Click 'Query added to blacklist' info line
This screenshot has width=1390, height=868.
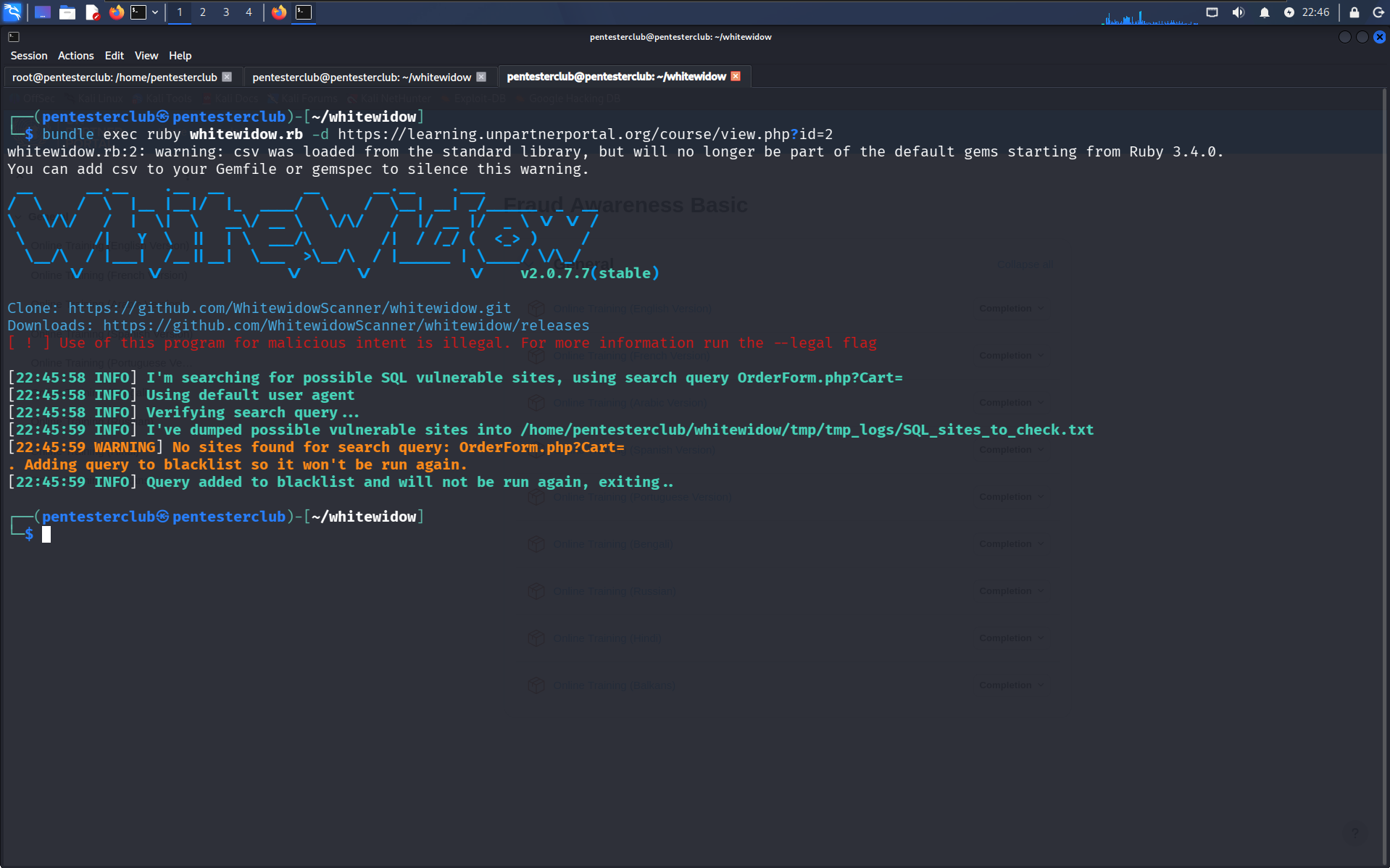pyautogui.click(x=341, y=482)
